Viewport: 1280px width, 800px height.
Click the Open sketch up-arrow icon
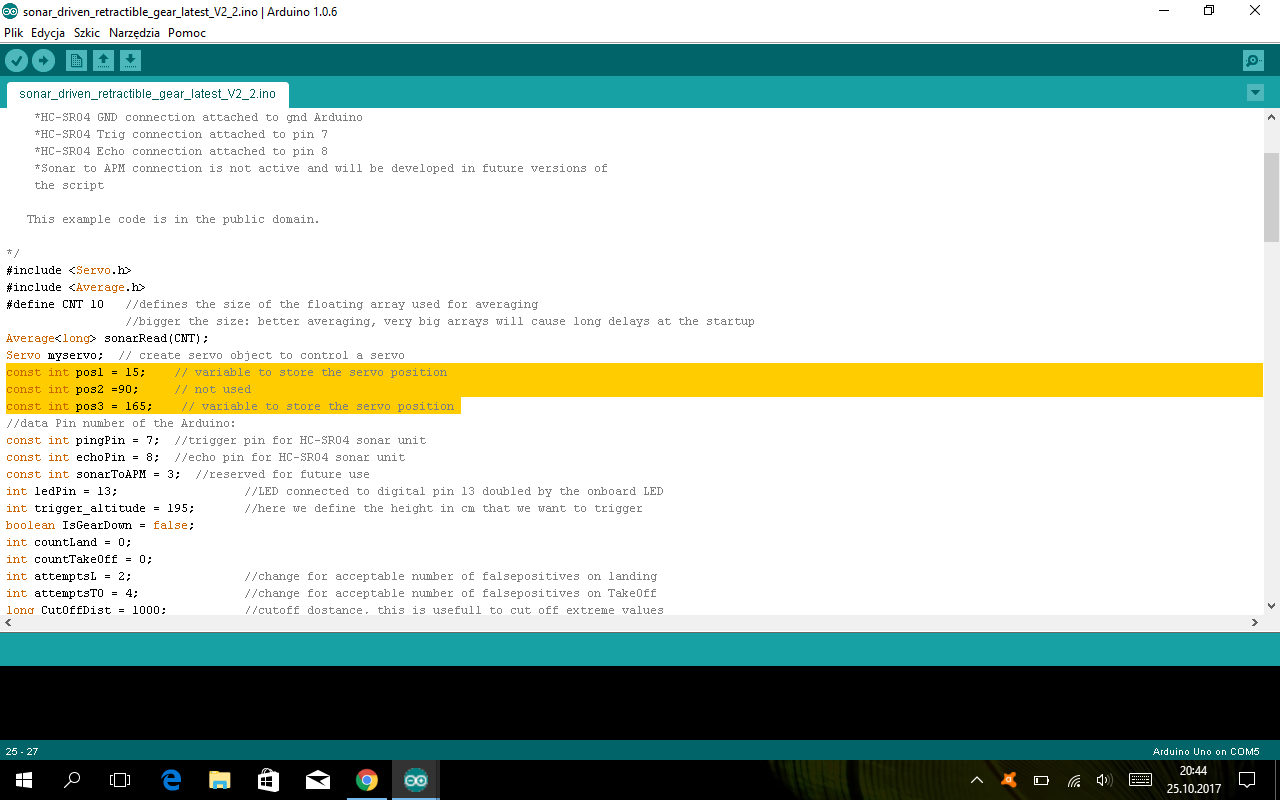pyautogui.click(x=103, y=61)
